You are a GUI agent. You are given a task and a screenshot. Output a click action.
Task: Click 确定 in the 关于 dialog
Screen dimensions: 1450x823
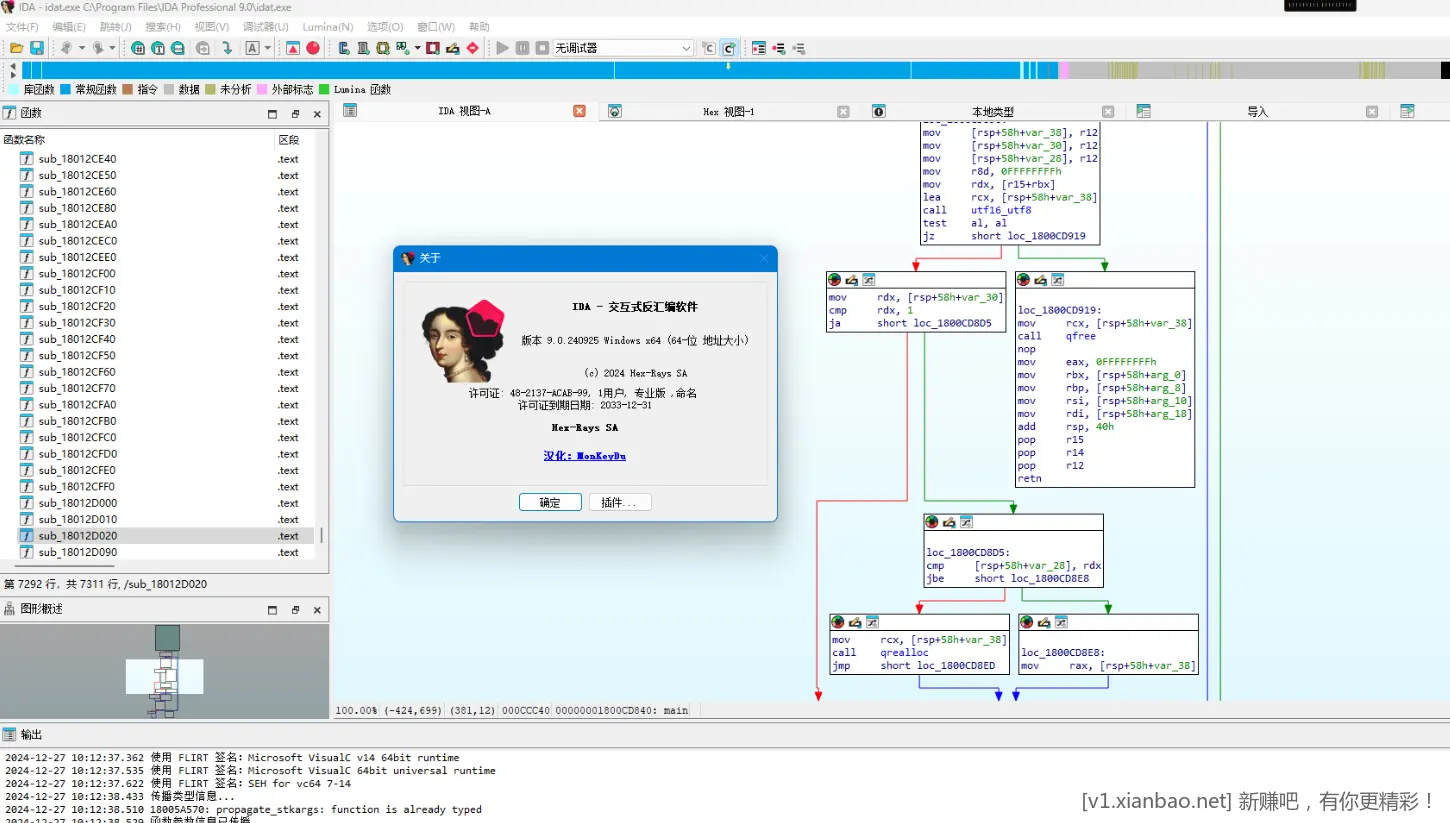point(550,502)
